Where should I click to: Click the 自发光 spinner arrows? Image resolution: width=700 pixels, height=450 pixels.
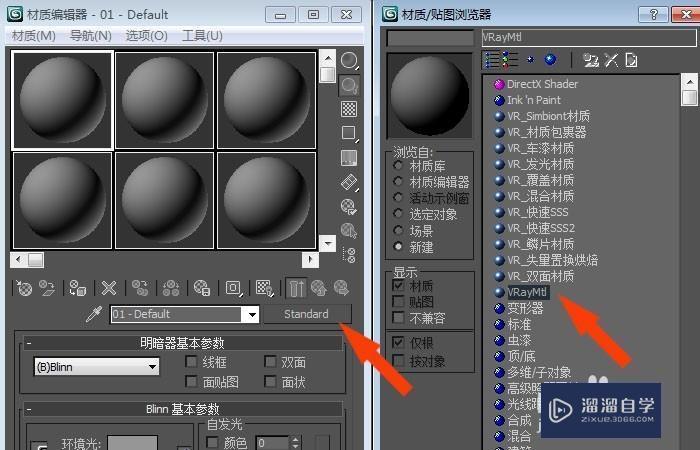pyautogui.click(x=295, y=442)
